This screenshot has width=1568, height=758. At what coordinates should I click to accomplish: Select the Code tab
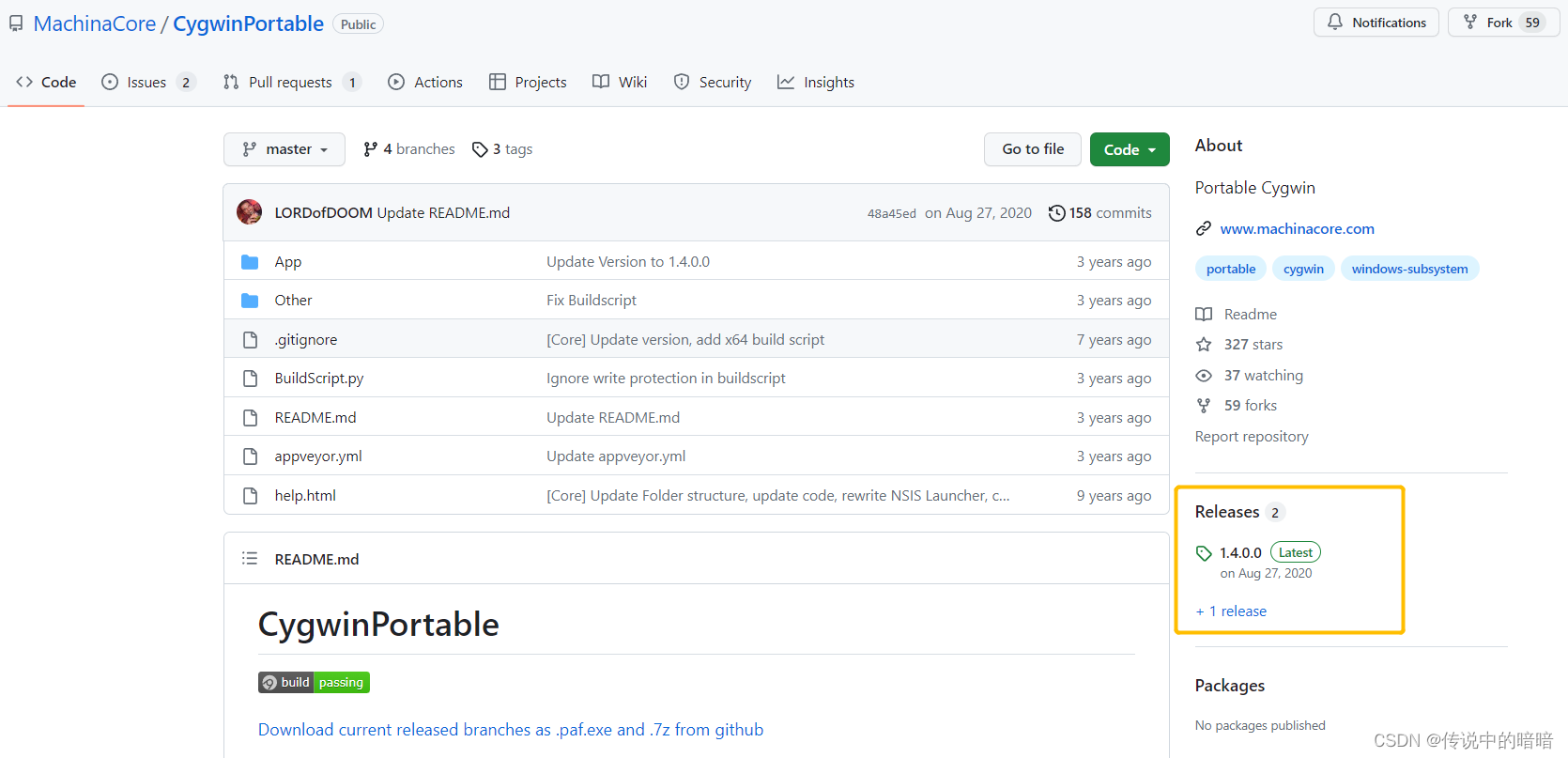46,83
